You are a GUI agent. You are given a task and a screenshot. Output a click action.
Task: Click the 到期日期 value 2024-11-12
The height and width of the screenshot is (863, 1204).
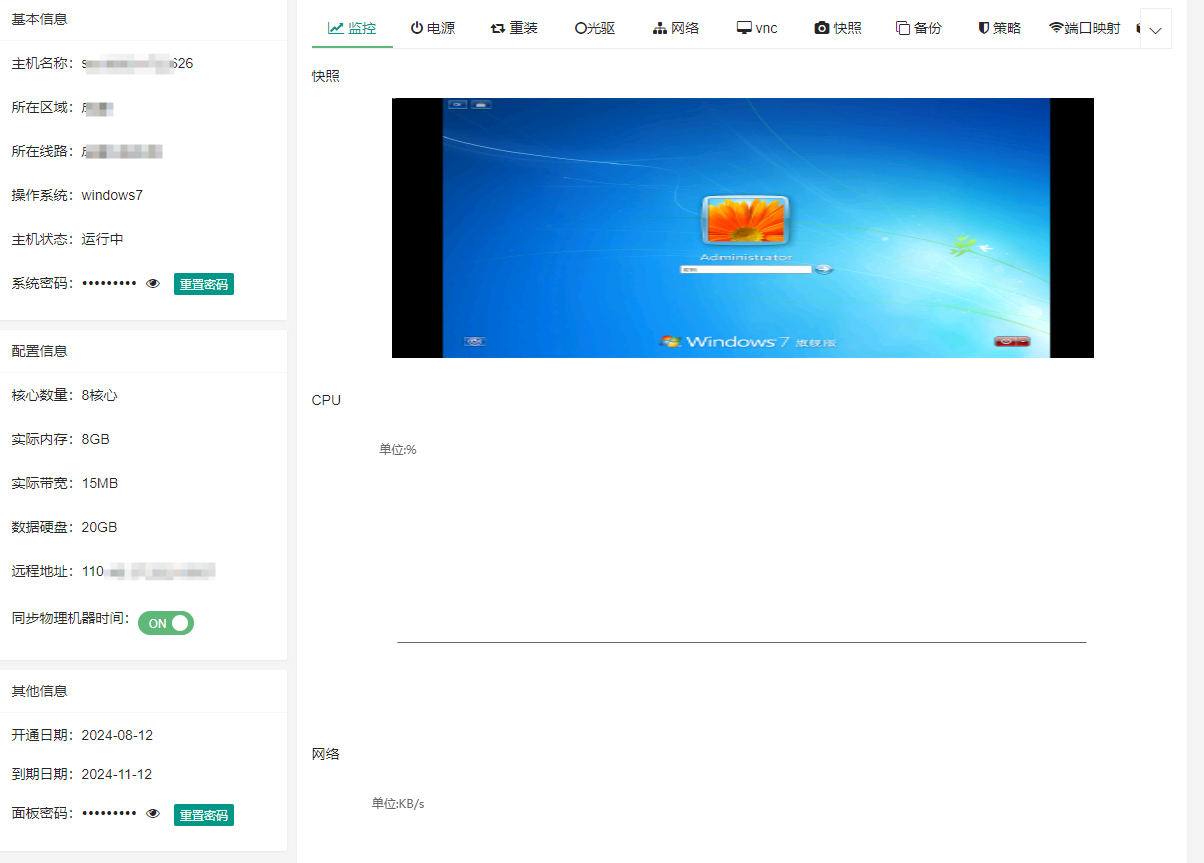pos(117,774)
